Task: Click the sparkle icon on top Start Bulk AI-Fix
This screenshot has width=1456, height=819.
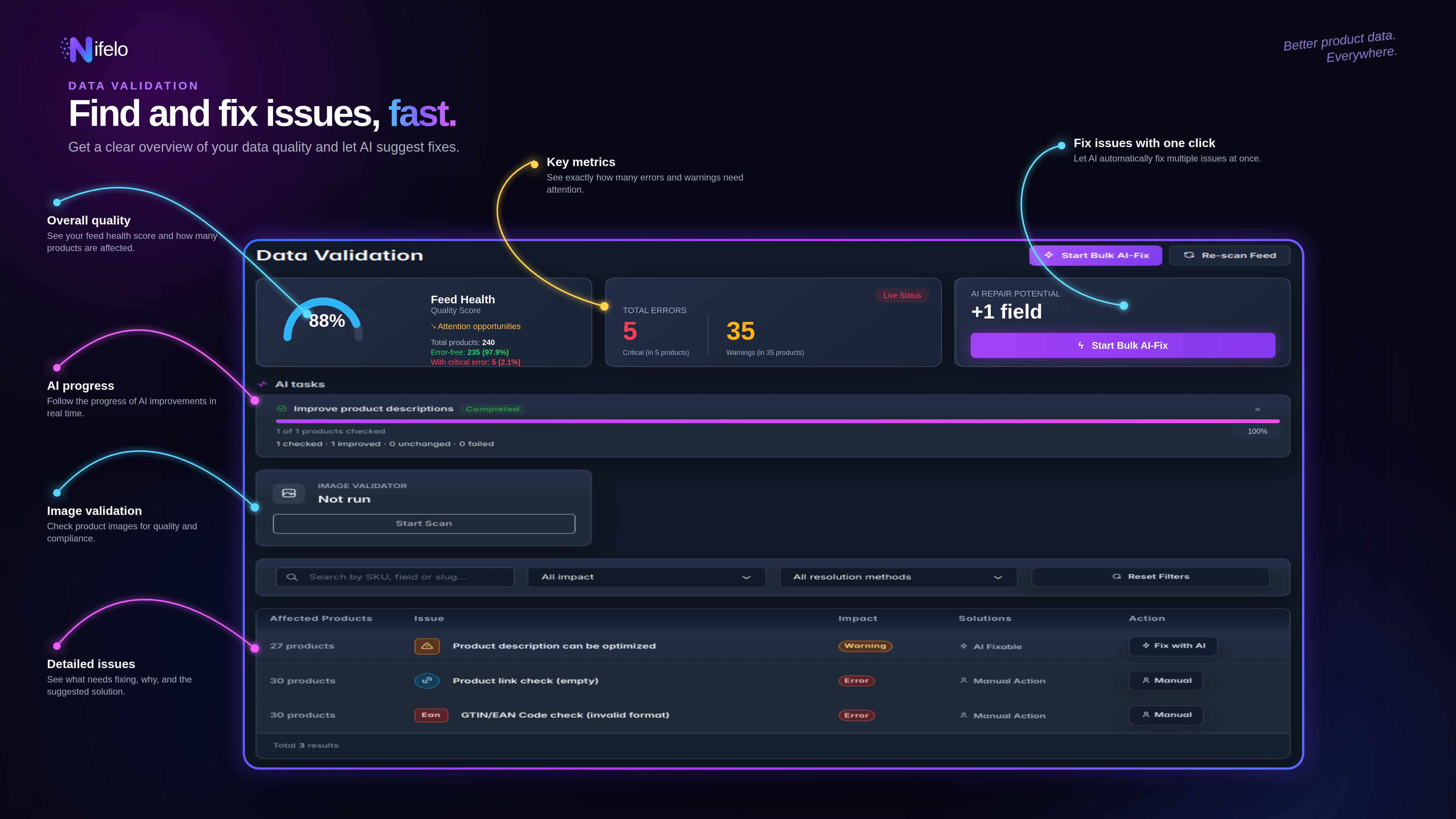Action: tap(1049, 255)
